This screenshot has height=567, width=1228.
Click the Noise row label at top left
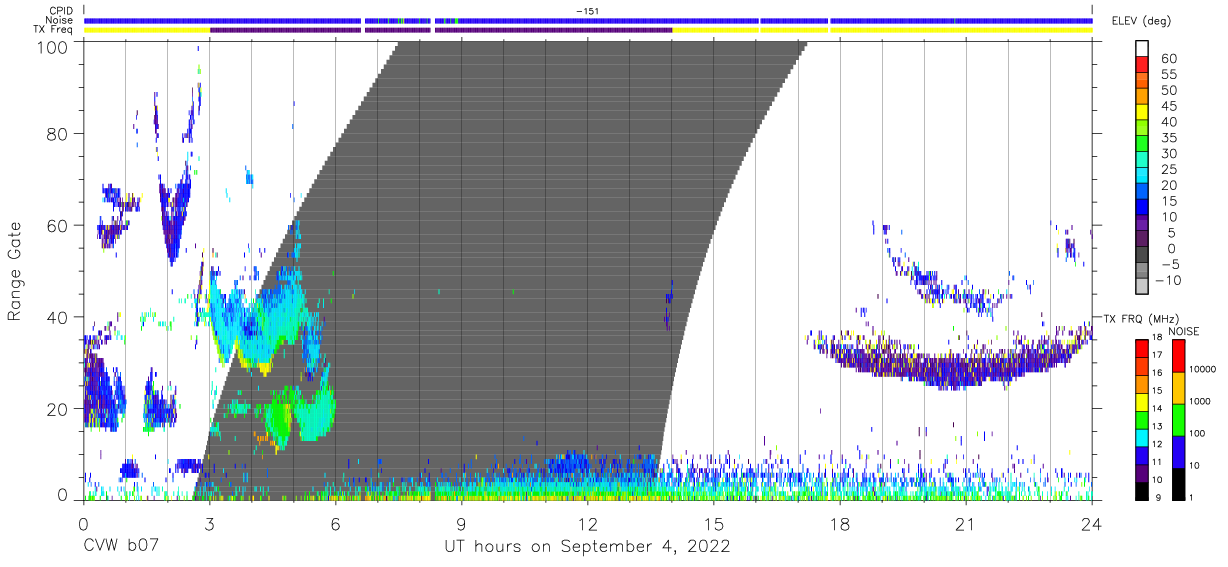tap(60, 20)
